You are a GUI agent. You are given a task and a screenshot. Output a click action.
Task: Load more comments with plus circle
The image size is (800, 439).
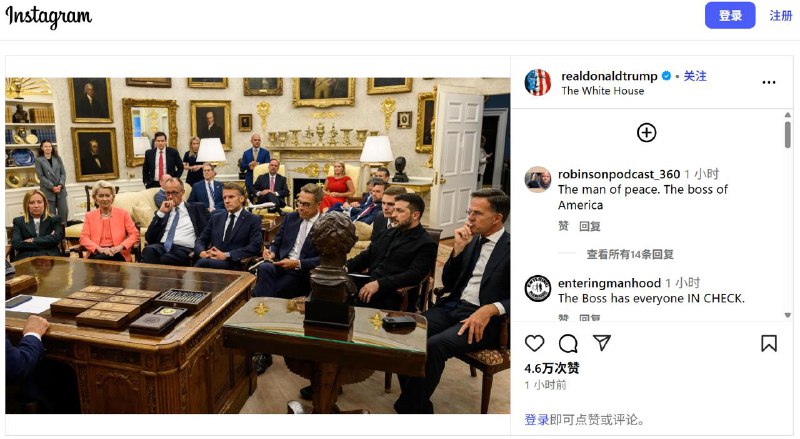tap(646, 133)
